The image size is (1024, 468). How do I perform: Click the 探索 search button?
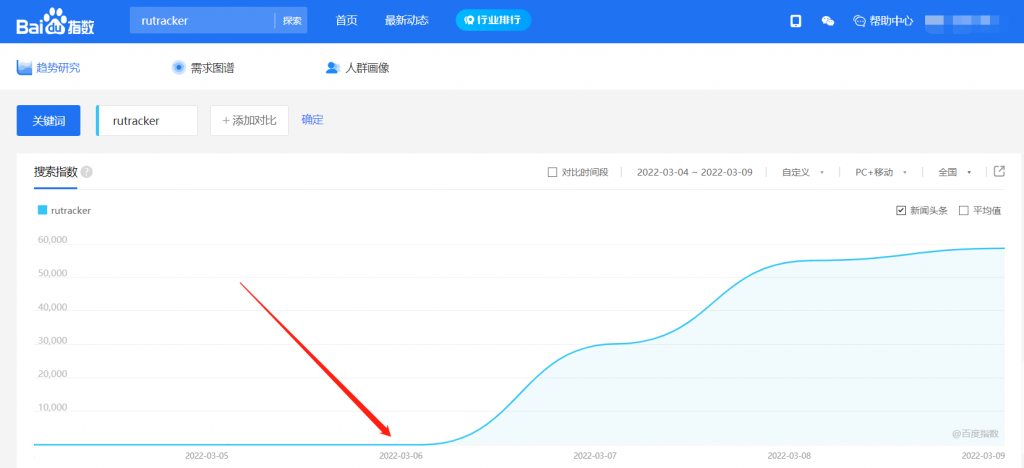[x=292, y=21]
